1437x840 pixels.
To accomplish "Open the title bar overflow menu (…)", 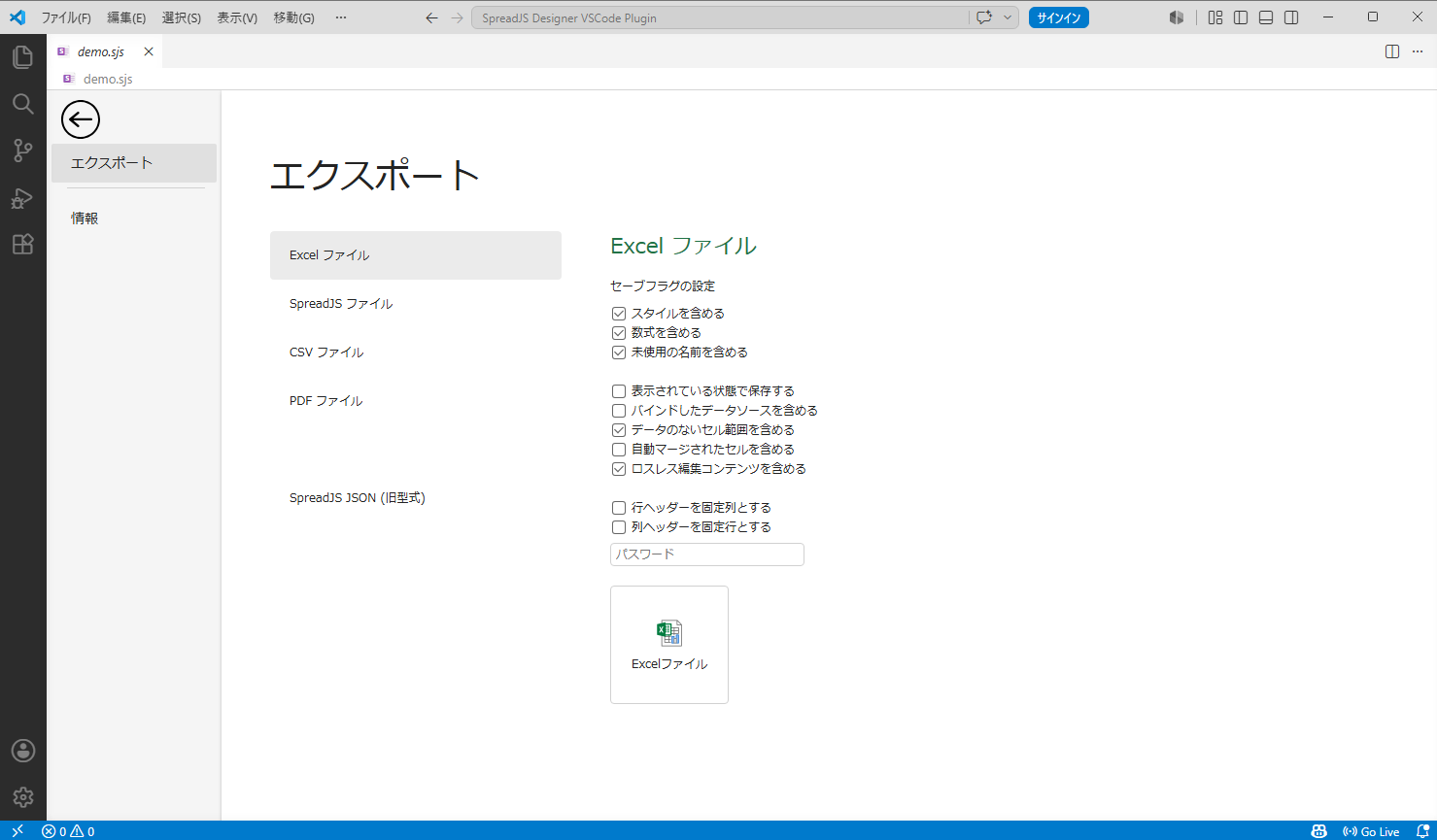I will [340, 17].
